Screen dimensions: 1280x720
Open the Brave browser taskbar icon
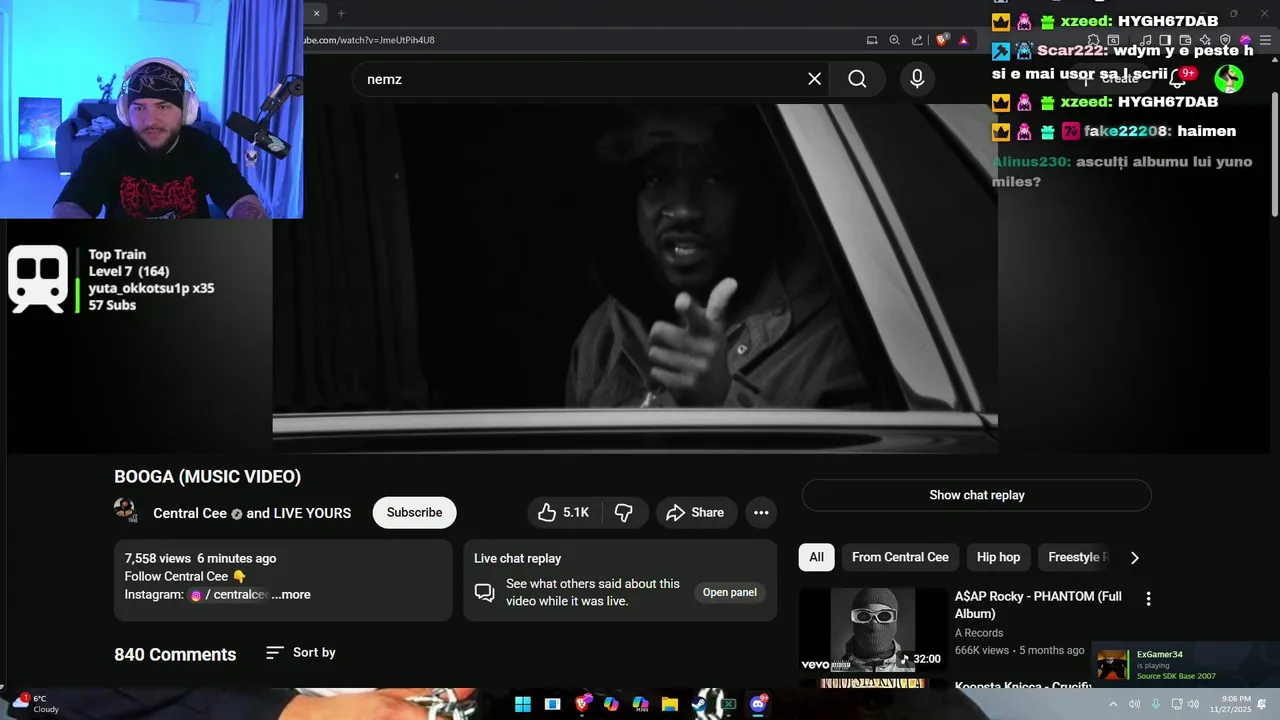(582, 704)
